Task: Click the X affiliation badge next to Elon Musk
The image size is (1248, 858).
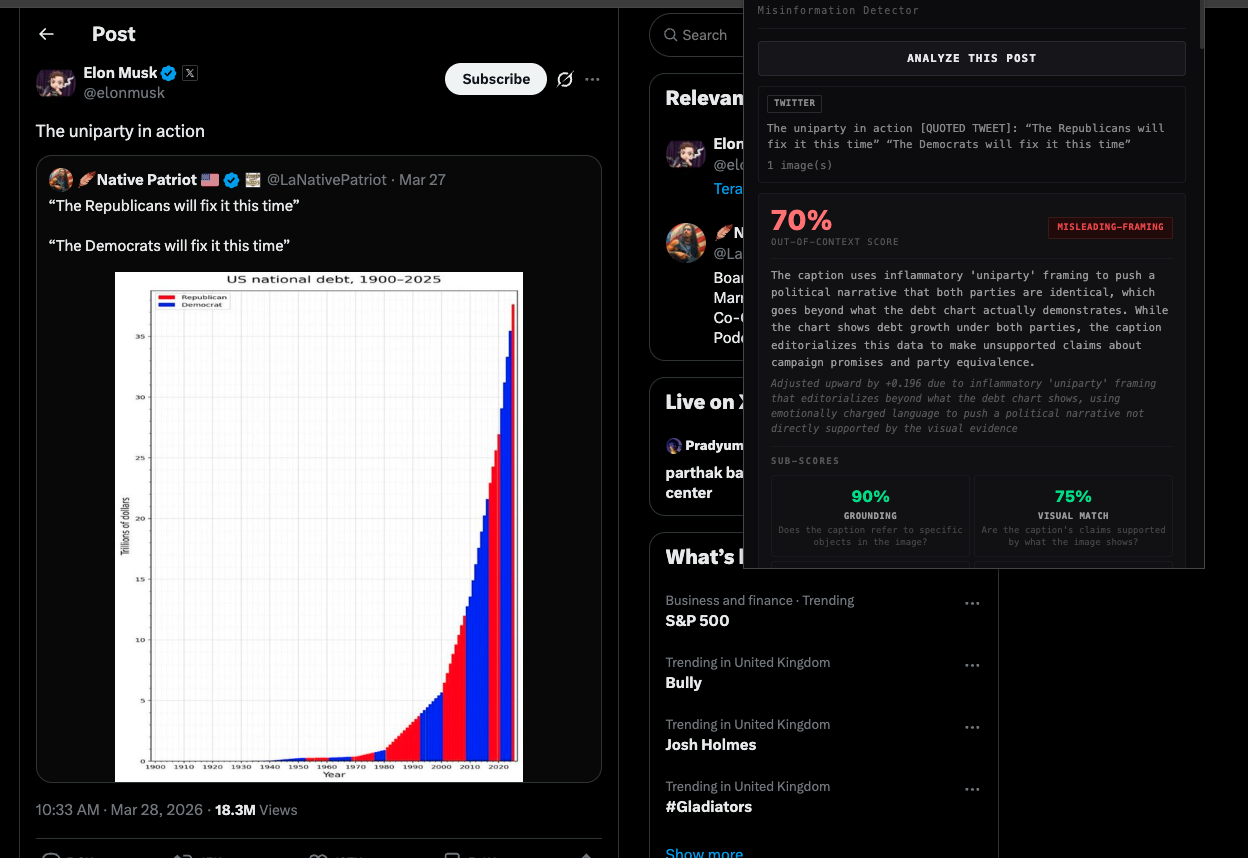Action: pyautogui.click(x=190, y=73)
